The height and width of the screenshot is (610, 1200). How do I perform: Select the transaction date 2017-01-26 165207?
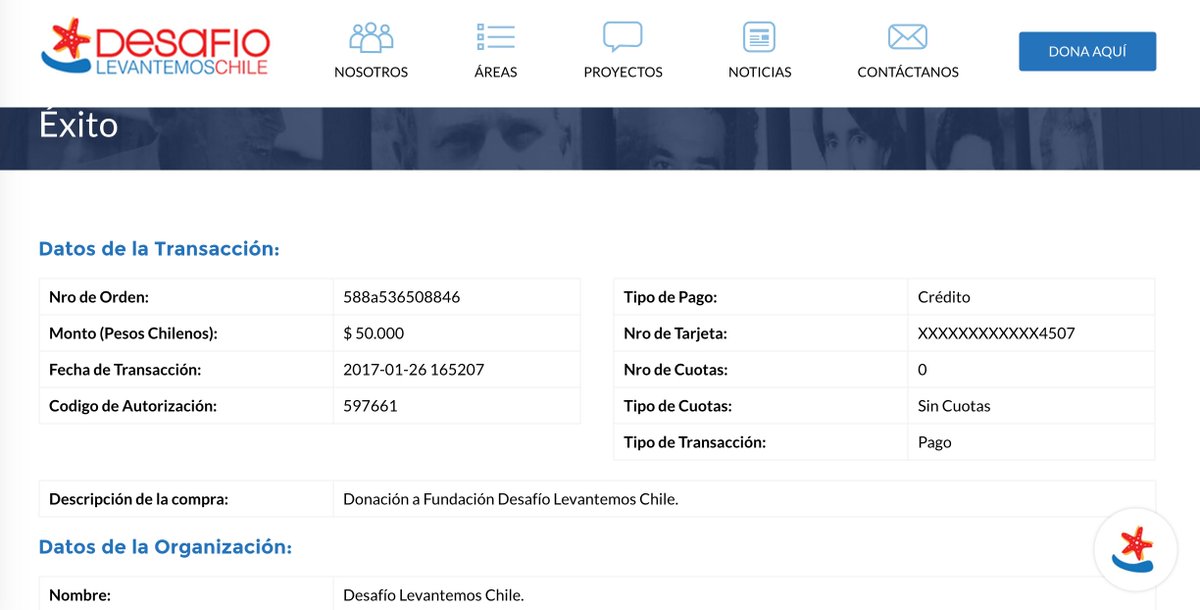coord(414,369)
